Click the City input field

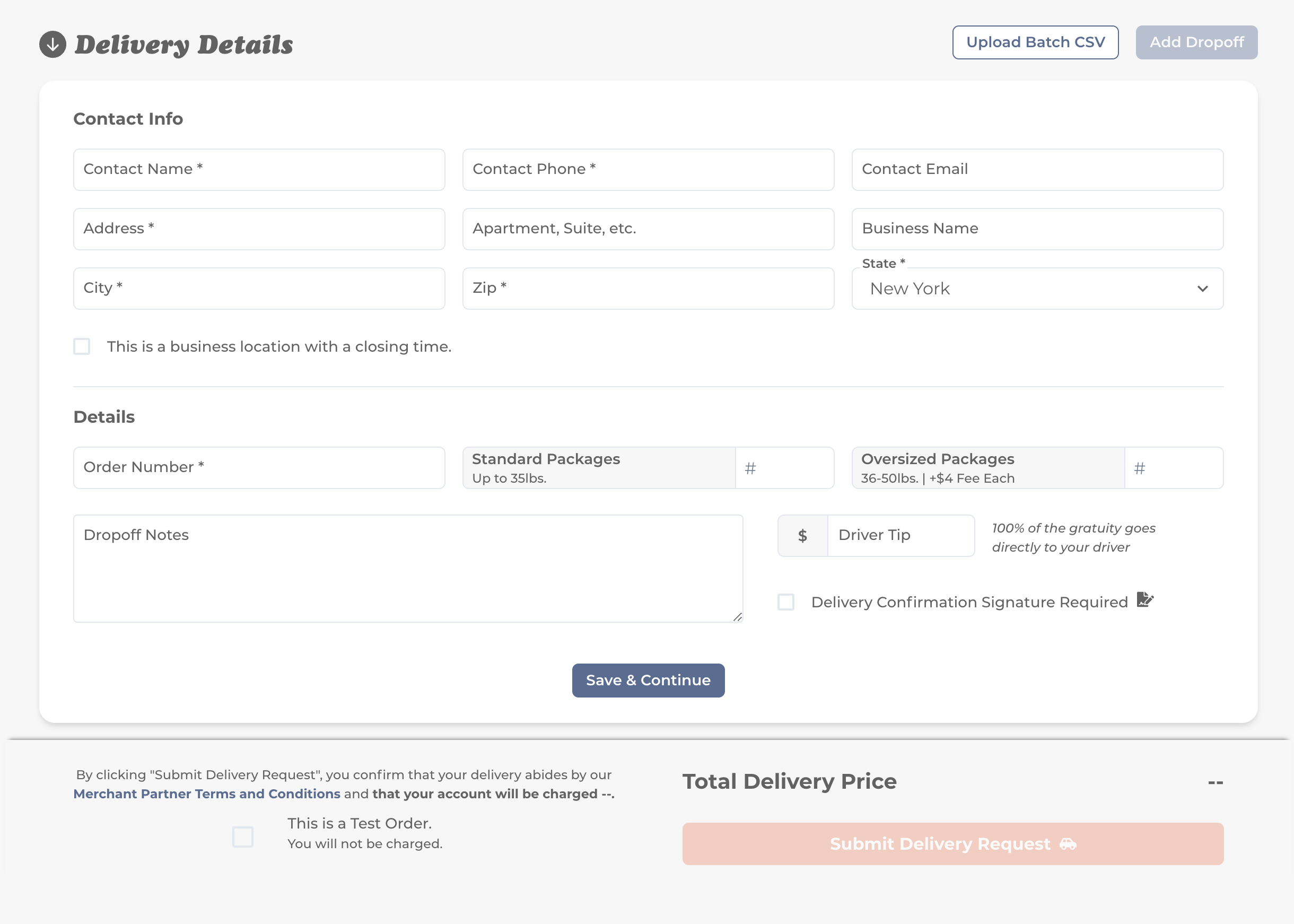tap(259, 289)
